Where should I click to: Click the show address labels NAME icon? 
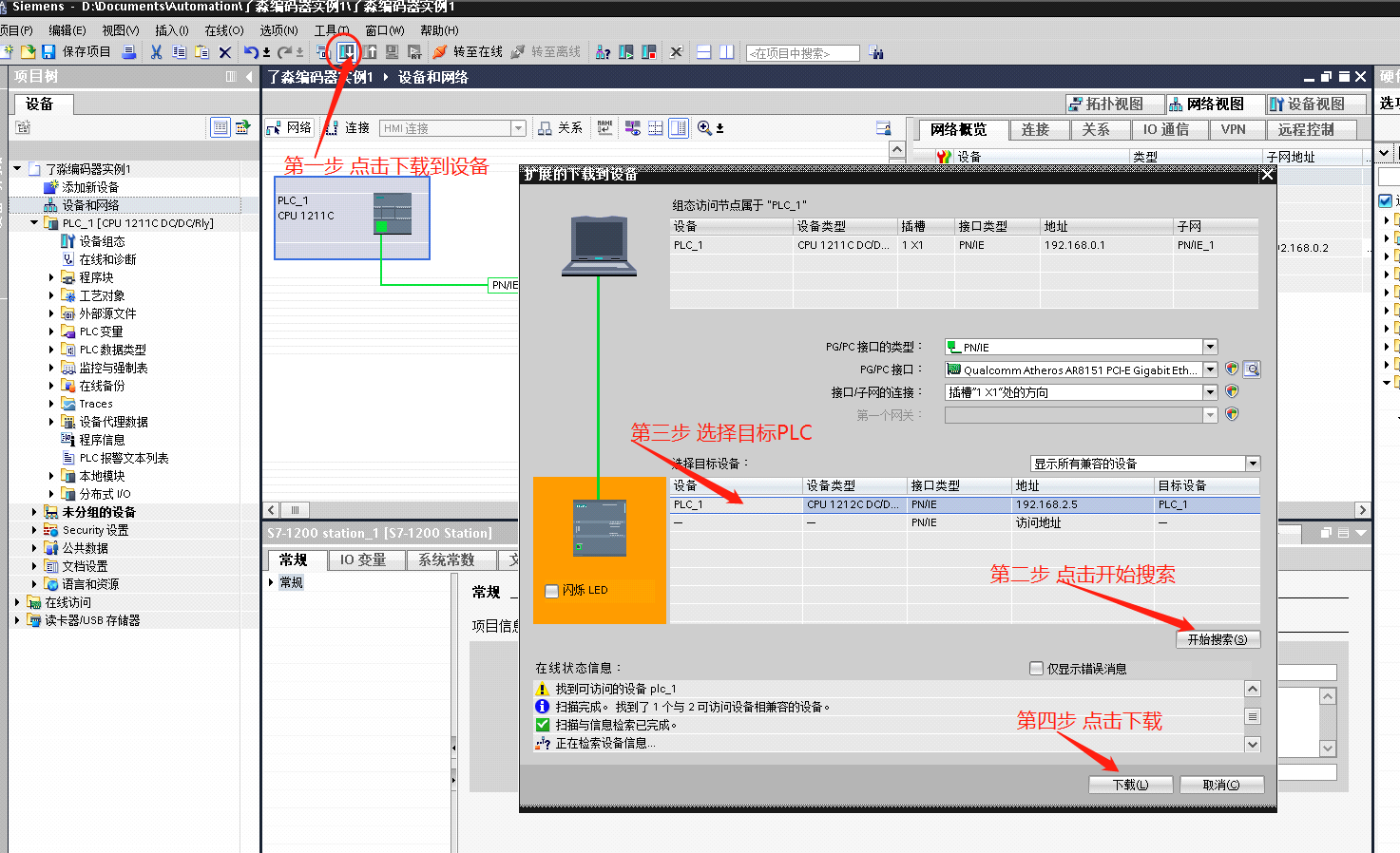point(605,127)
